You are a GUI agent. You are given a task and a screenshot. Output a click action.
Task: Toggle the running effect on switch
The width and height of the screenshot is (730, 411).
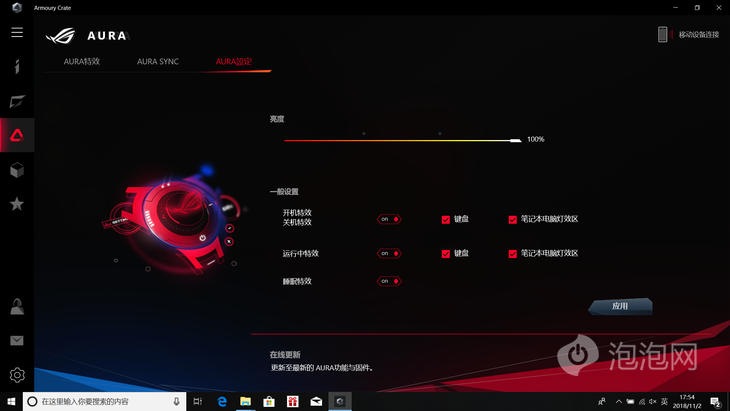tap(389, 254)
